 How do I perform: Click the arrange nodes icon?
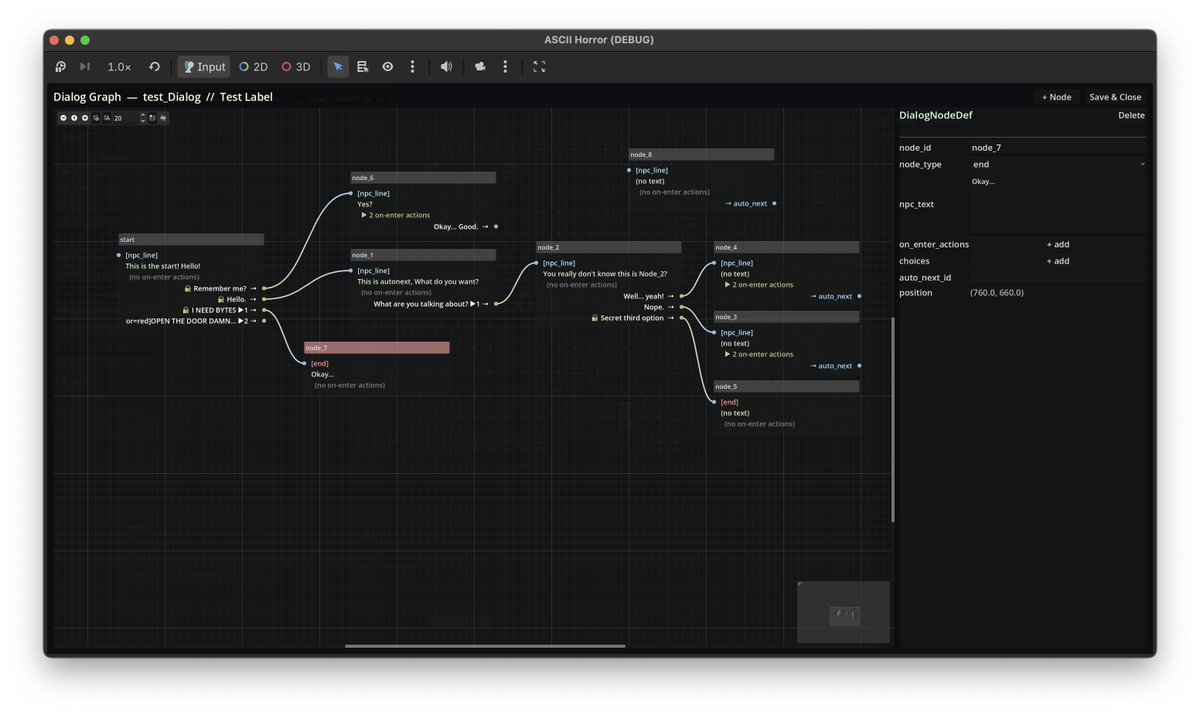(x=163, y=118)
